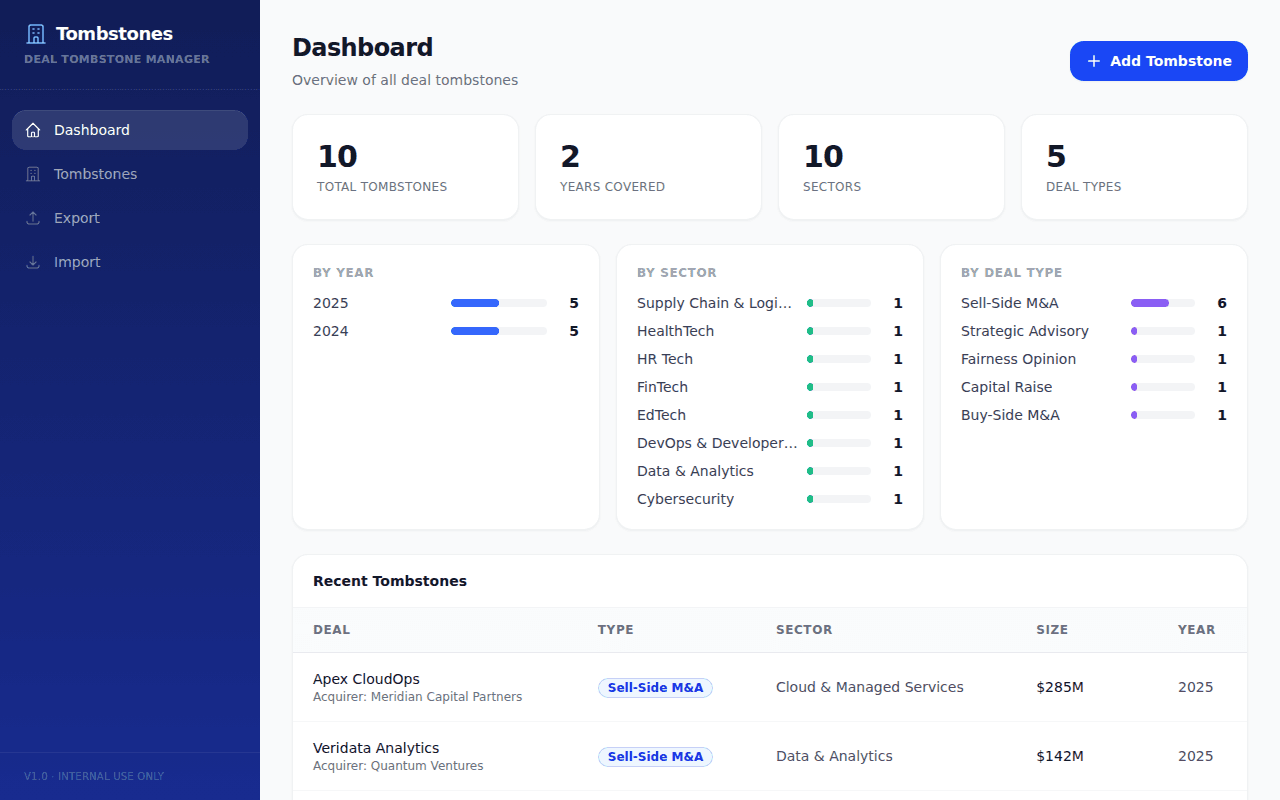Click the HealthTech sector progress bar
This screenshot has width=1280, height=800.
[839, 331]
